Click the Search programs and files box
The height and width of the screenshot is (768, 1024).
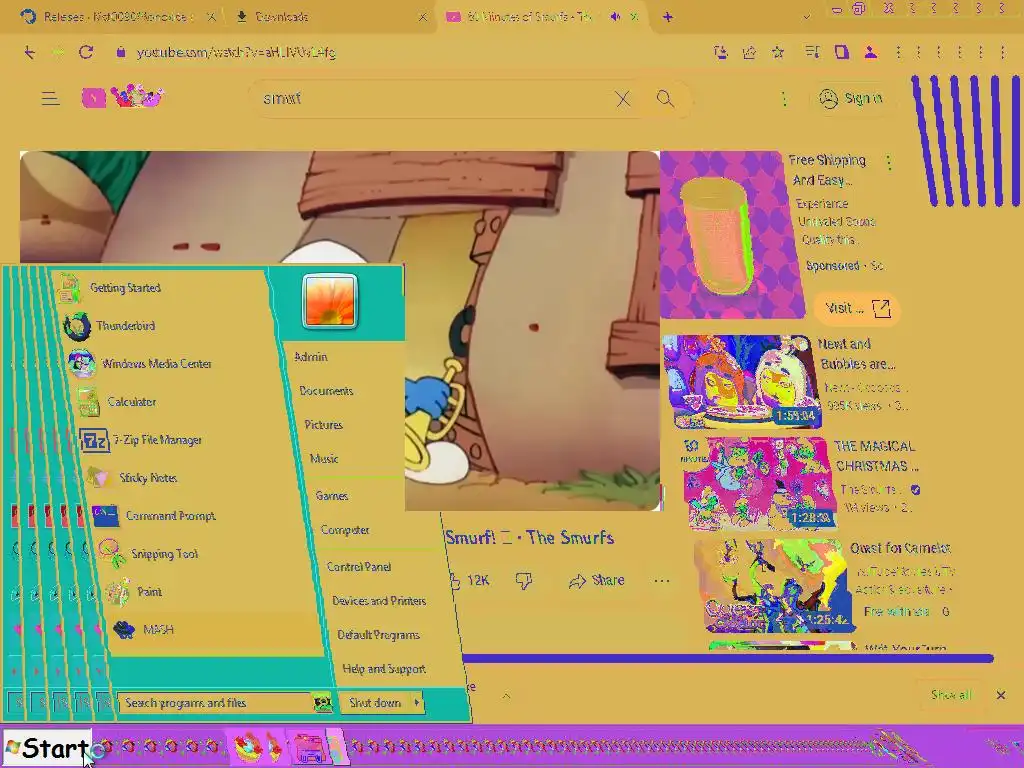tap(216, 703)
